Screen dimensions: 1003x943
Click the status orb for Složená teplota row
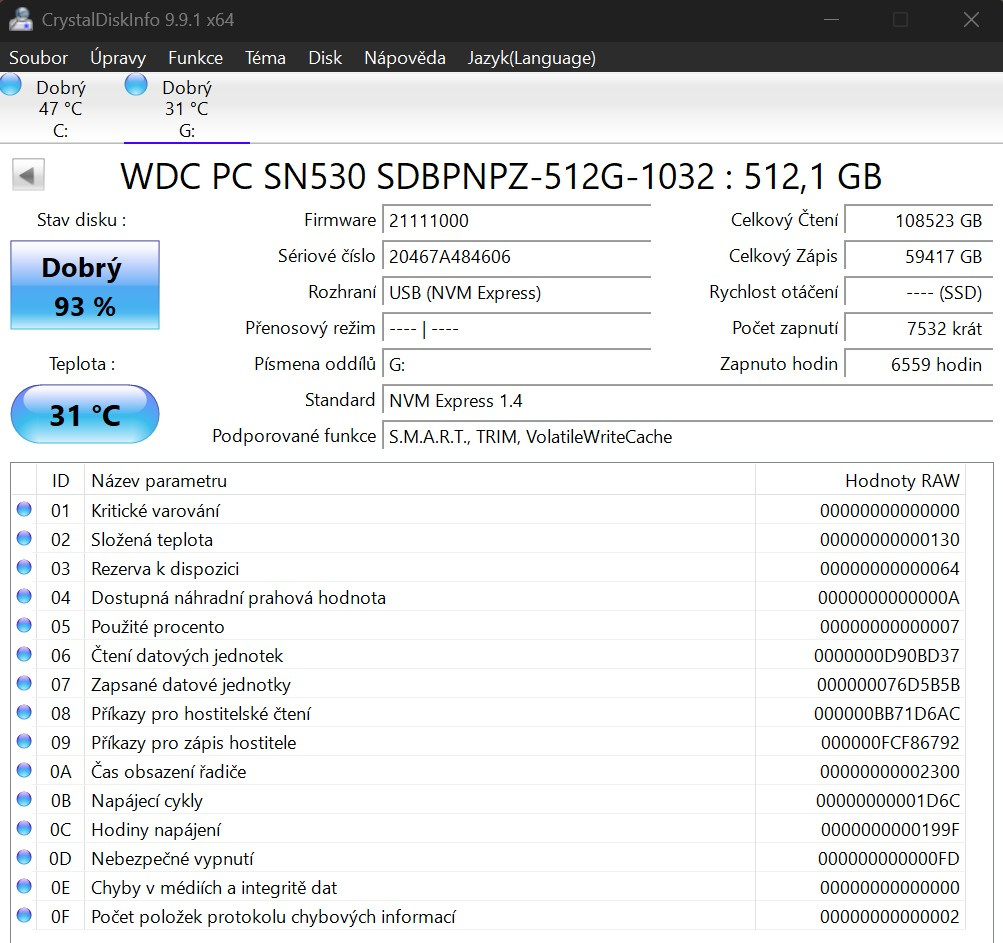click(24, 538)
